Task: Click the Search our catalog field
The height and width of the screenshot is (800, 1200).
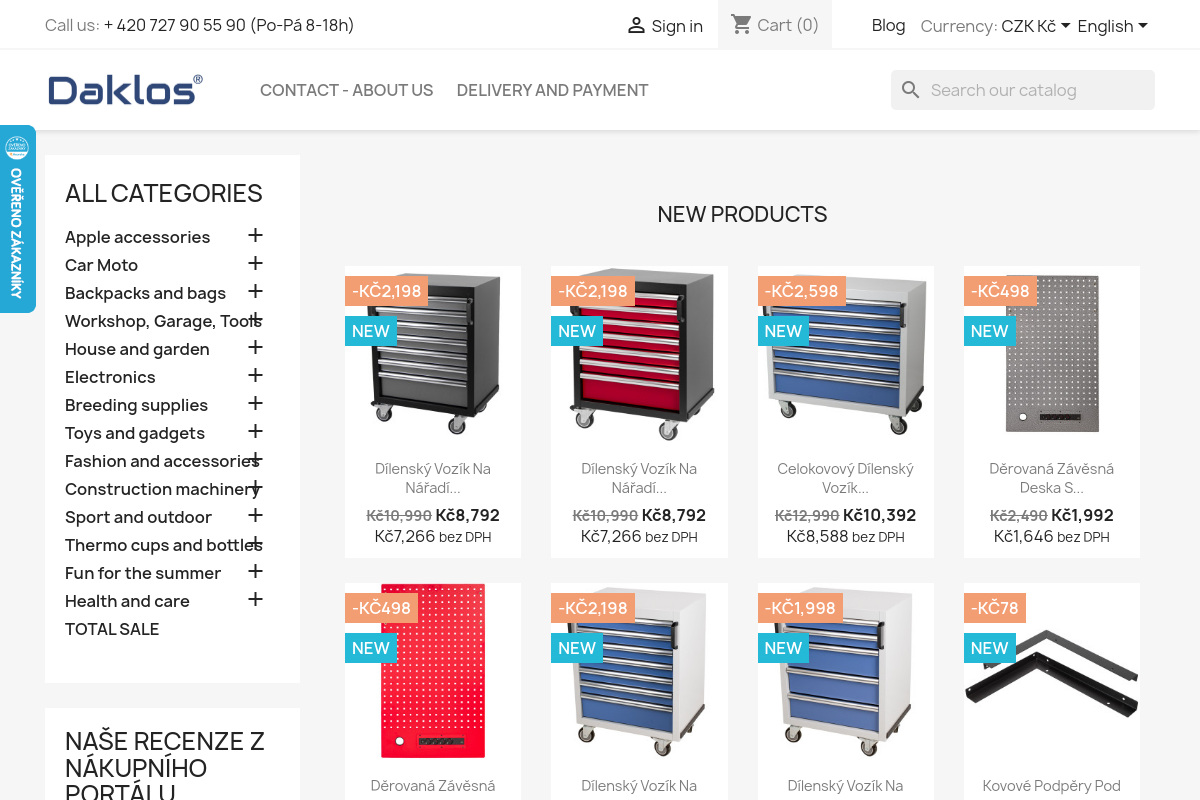Action: pyautogui.click(x=1023, y=90)
